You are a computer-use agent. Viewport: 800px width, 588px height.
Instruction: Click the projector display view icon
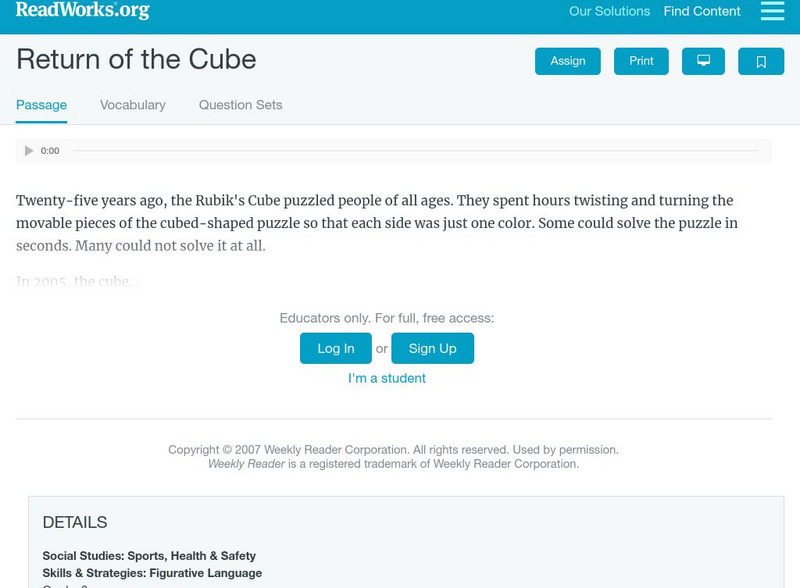705,61
